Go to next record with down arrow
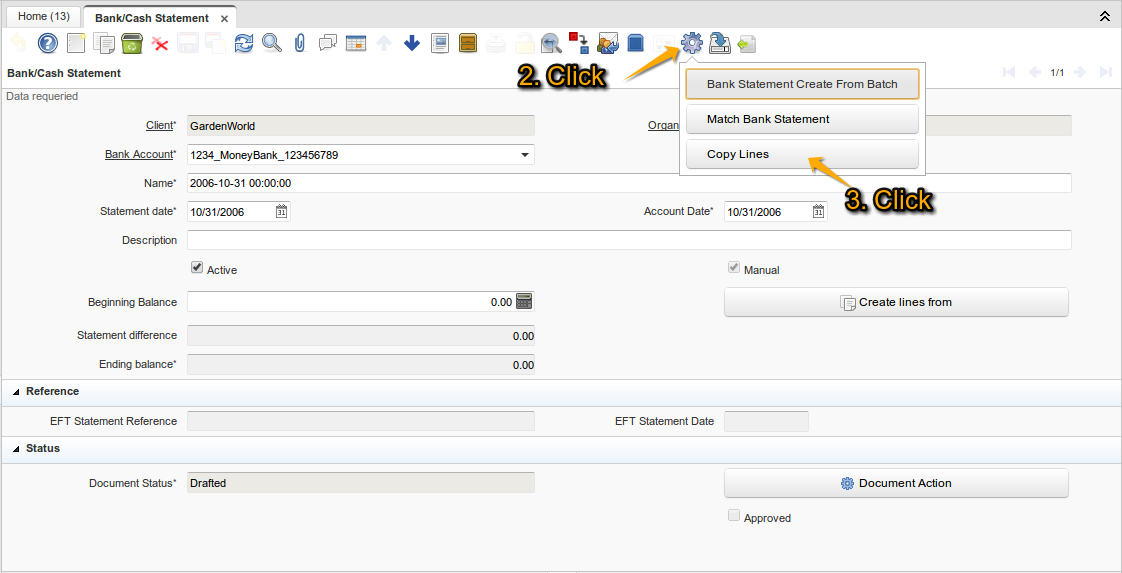1122x573 pixels. click(411, 44)
